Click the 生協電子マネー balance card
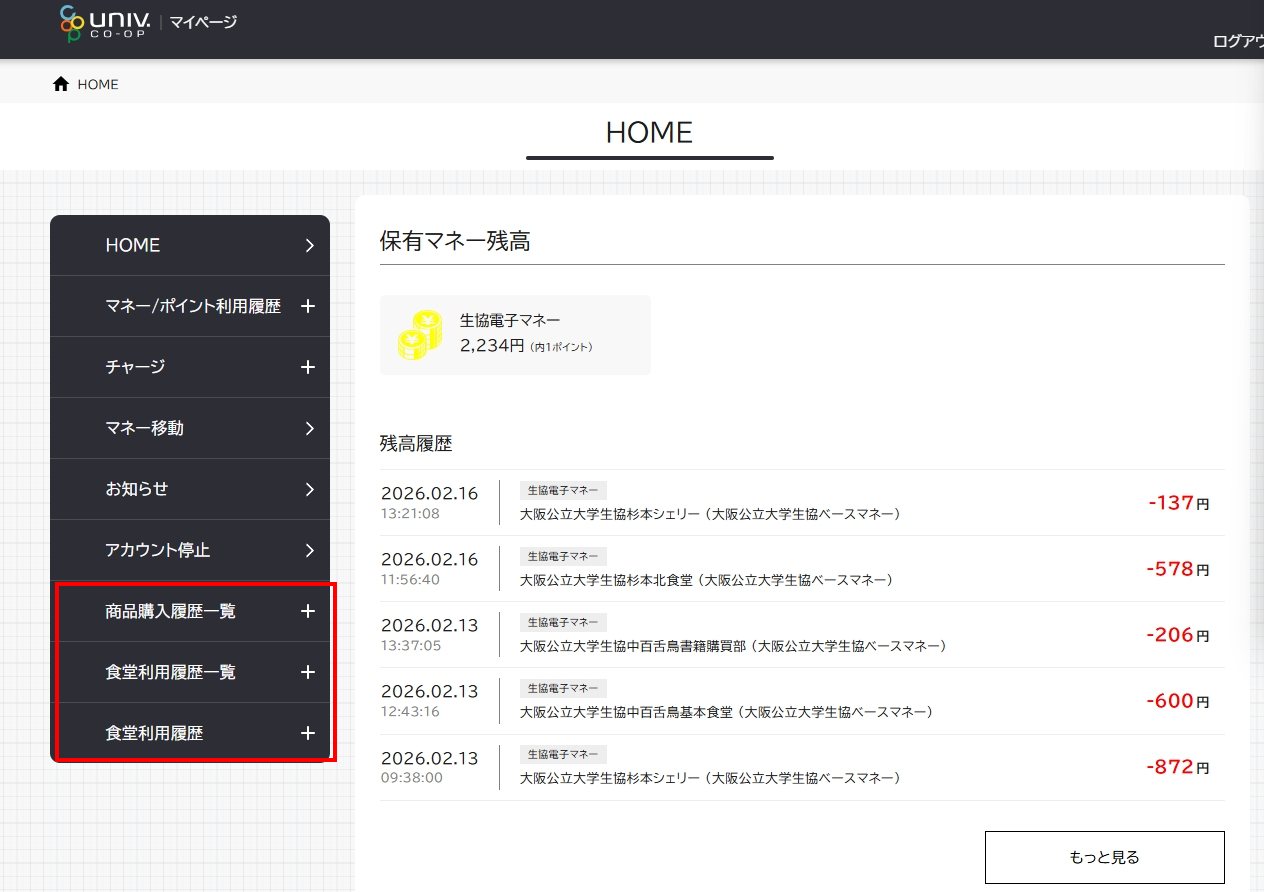This screenshot has width=1264, height=892. pos(515,335)
